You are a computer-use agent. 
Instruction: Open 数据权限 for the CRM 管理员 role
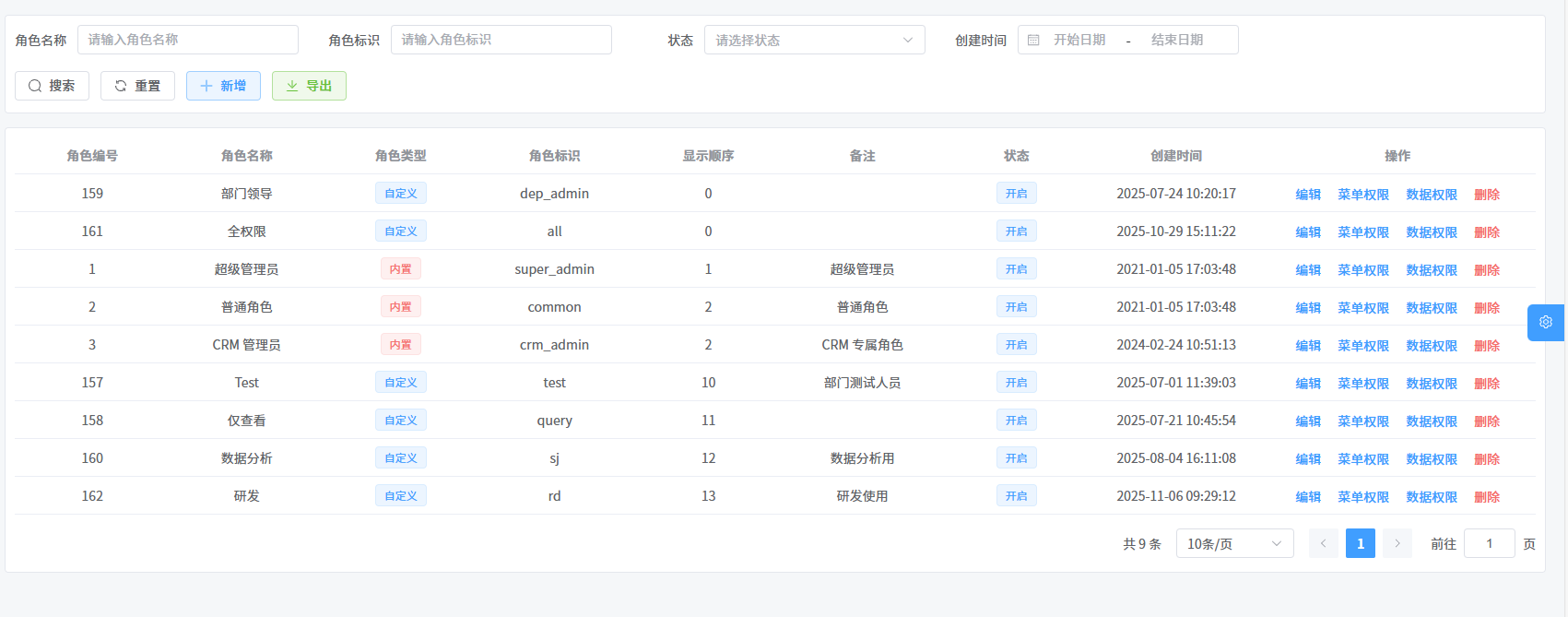pos(1431,346)
